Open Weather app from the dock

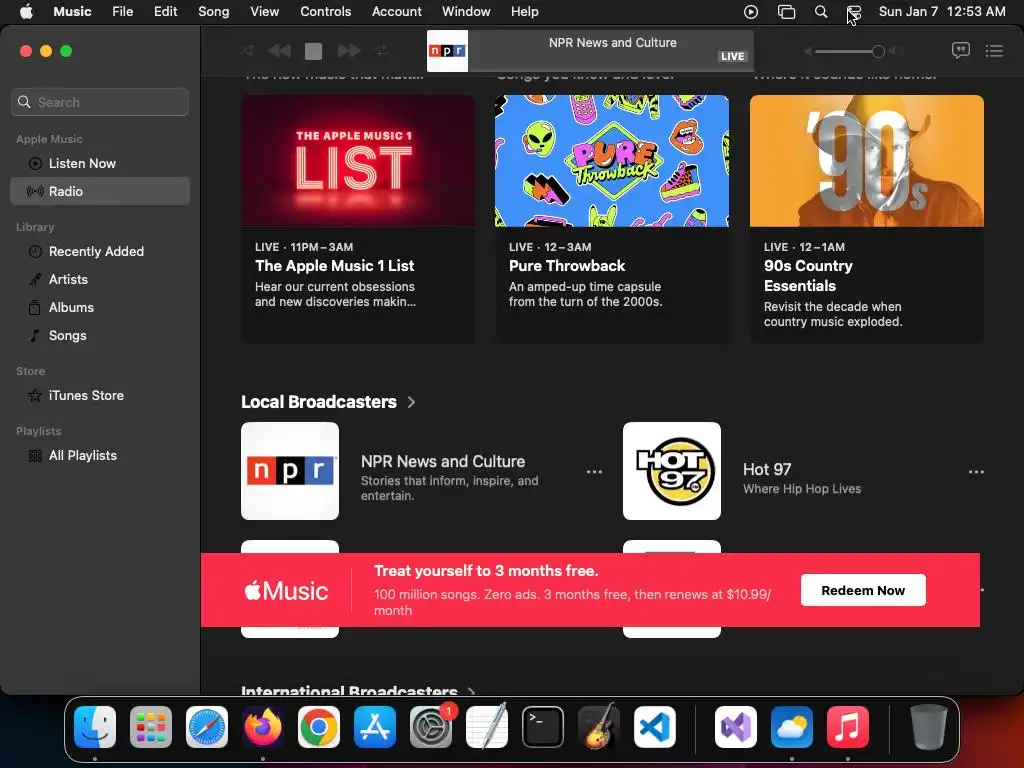792,727
